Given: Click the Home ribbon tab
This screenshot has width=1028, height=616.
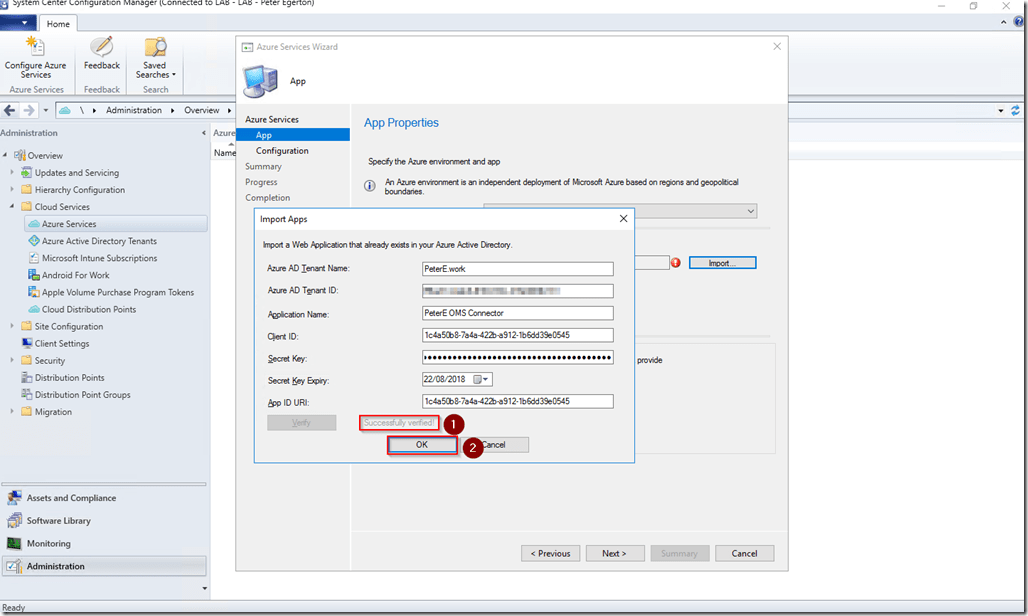Looking at the screenshot, I should (58, 24).
